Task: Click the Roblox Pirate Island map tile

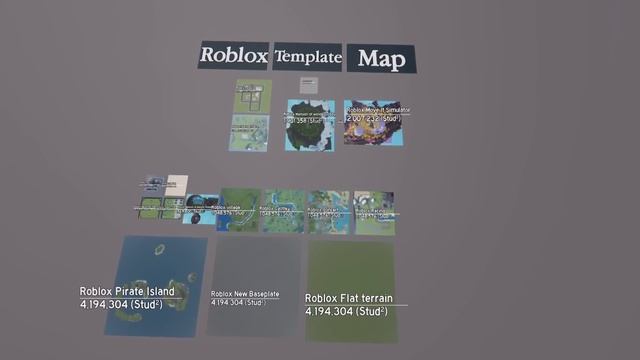Action: (156, 286)
